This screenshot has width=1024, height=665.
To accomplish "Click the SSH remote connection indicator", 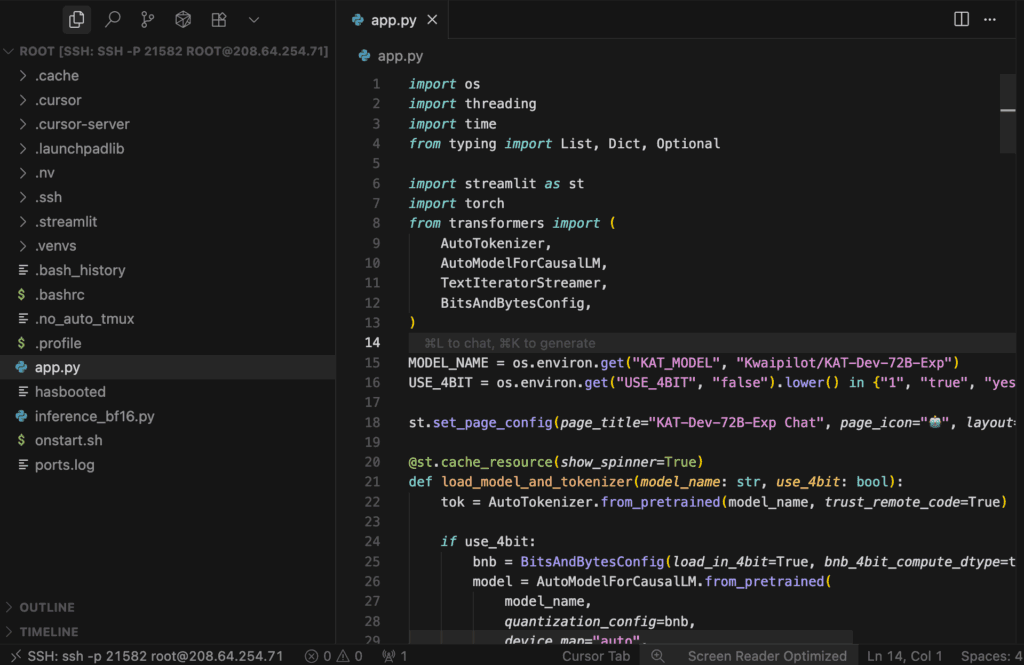I will tap(145, 656).
